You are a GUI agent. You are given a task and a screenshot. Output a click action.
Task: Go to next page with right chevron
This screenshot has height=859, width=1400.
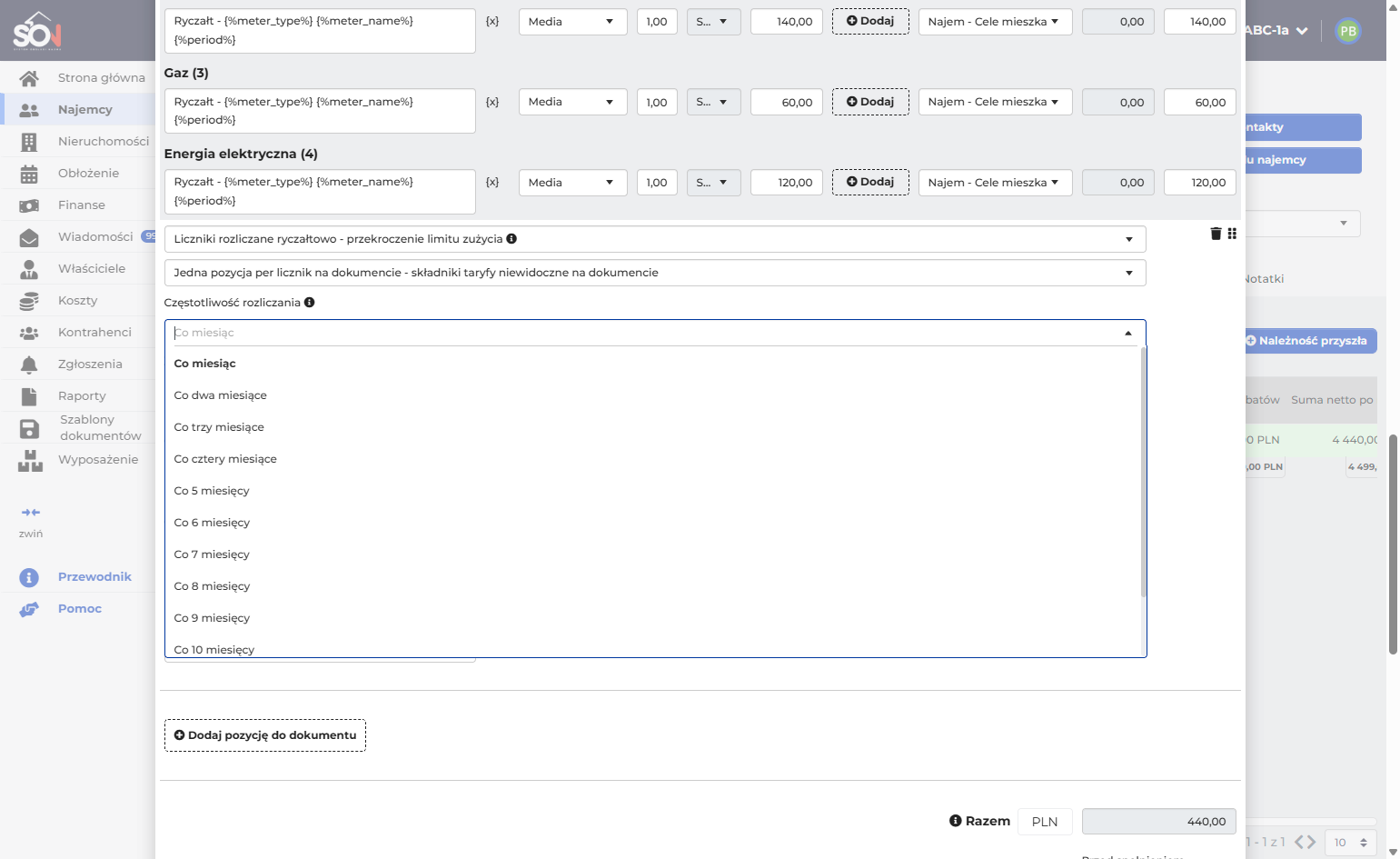point(1311,843)
